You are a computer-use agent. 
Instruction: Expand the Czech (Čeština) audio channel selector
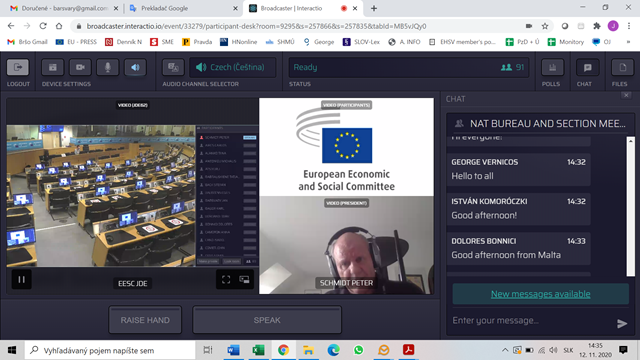click(x=232, y=67)
